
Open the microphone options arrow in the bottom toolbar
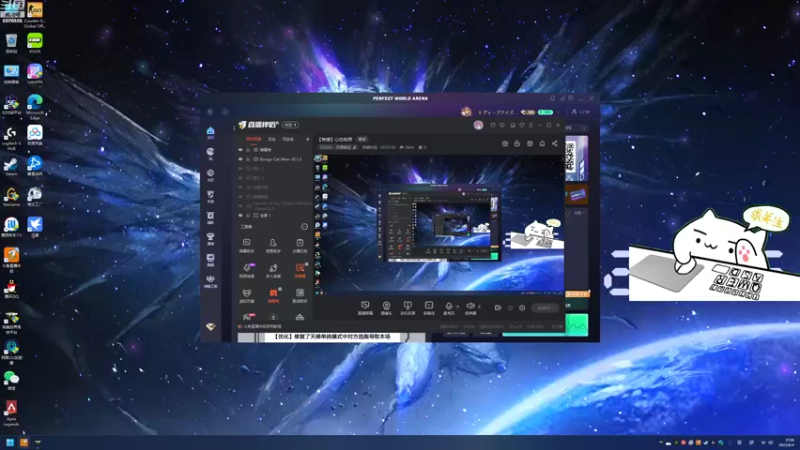point(457,307)
